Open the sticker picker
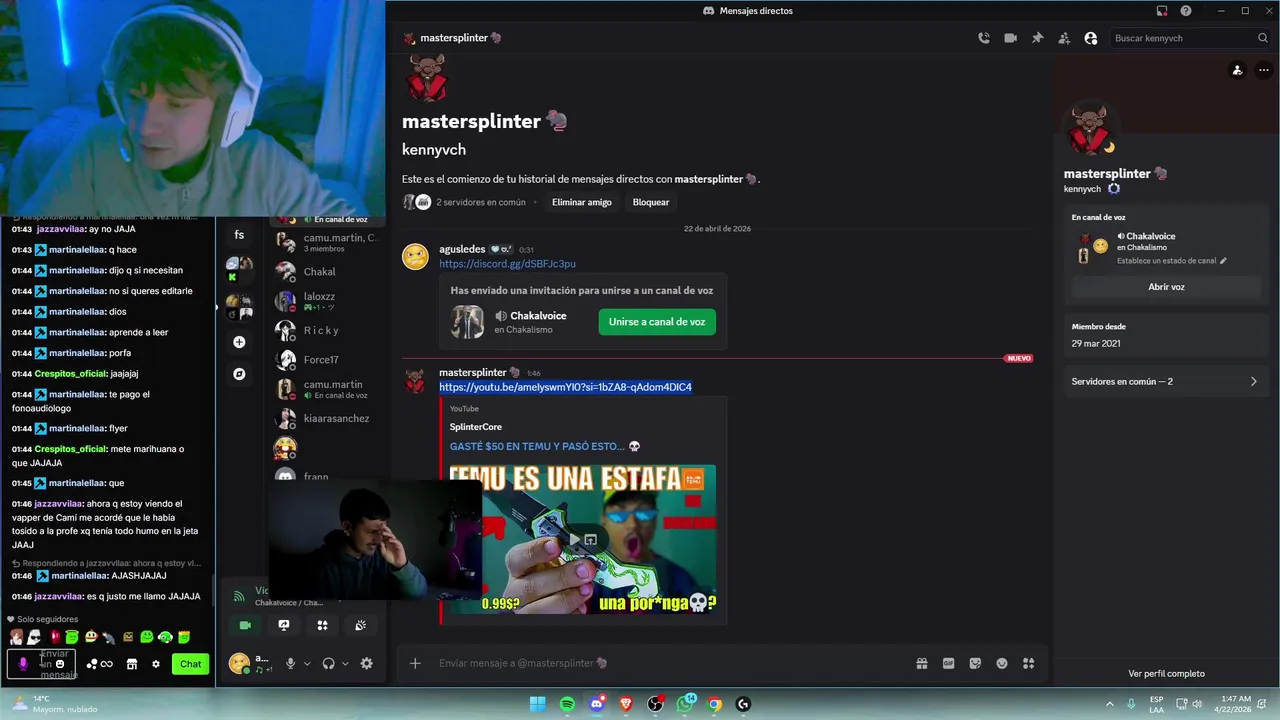 [x=975, y=663]
